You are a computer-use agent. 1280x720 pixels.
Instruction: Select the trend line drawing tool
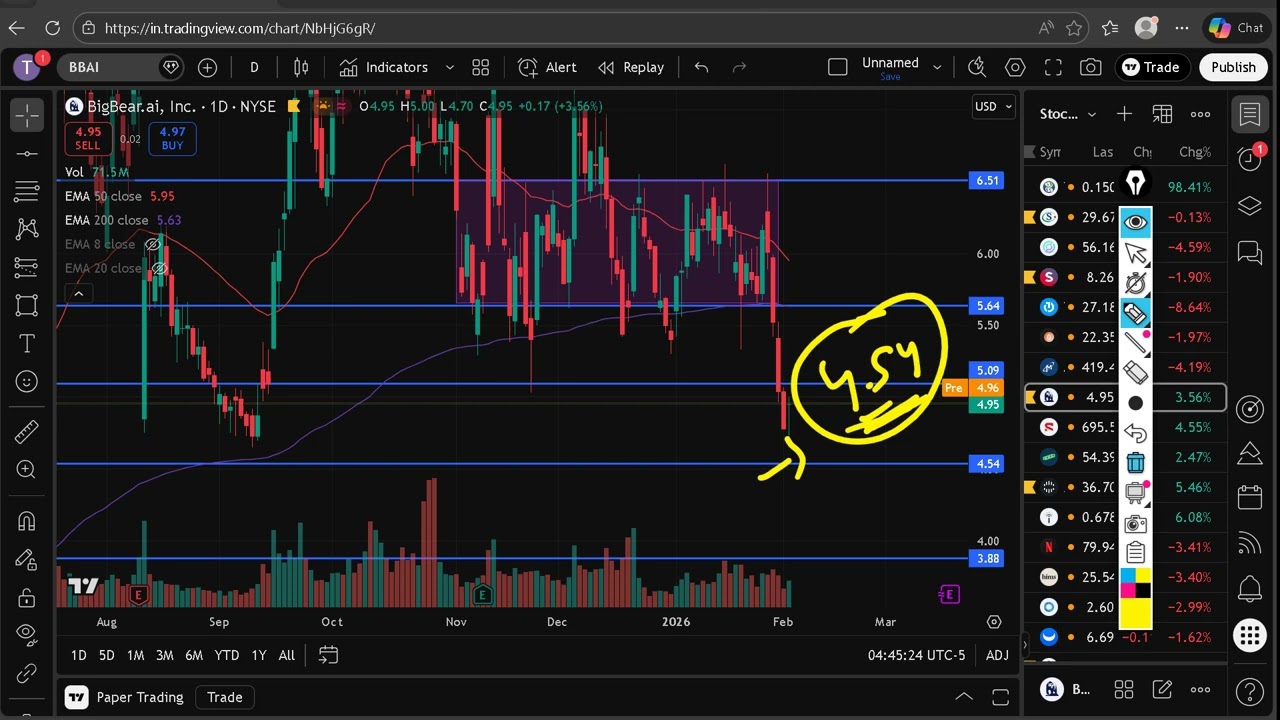pos(27,153)
